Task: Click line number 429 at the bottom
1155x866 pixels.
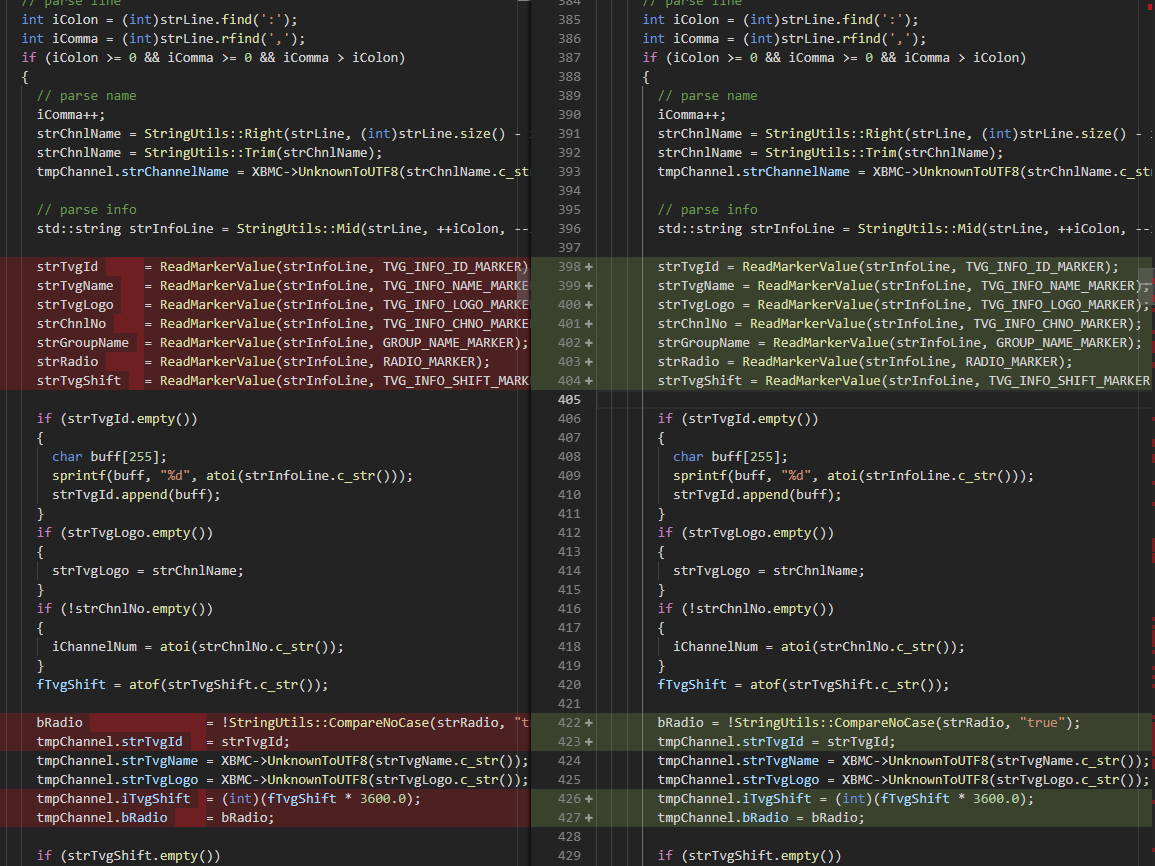Action: click(x=569, y=855)
